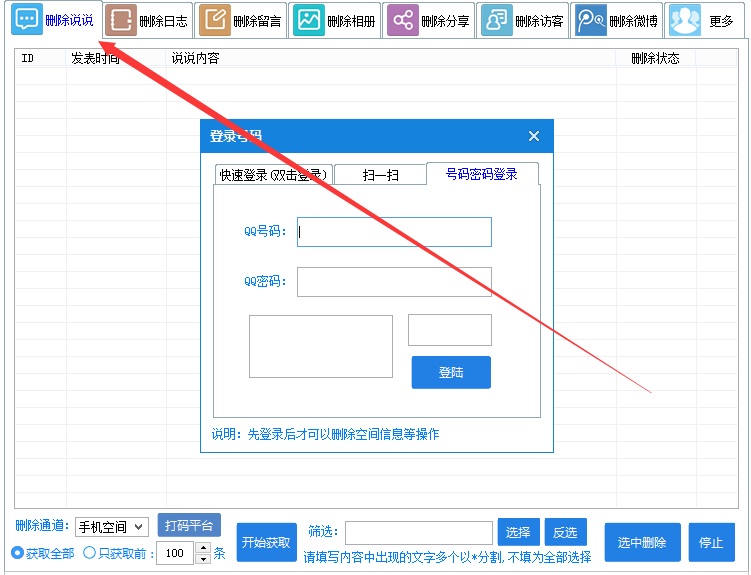Click the 说说内容 column header
751x575 pixels.
[391, 58]
